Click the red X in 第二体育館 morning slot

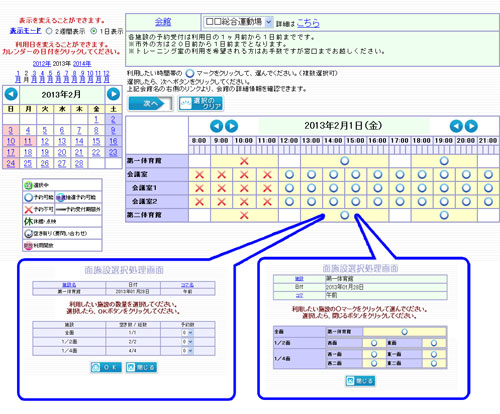tap(244, 216)
